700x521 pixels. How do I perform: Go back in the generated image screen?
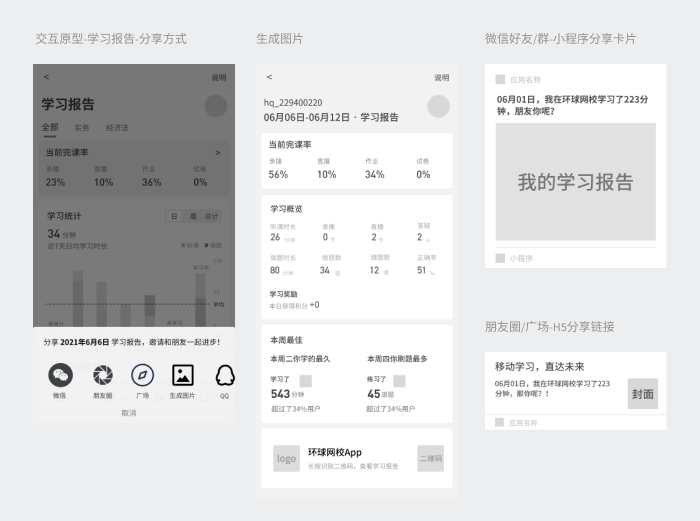(x=269, y=77)
